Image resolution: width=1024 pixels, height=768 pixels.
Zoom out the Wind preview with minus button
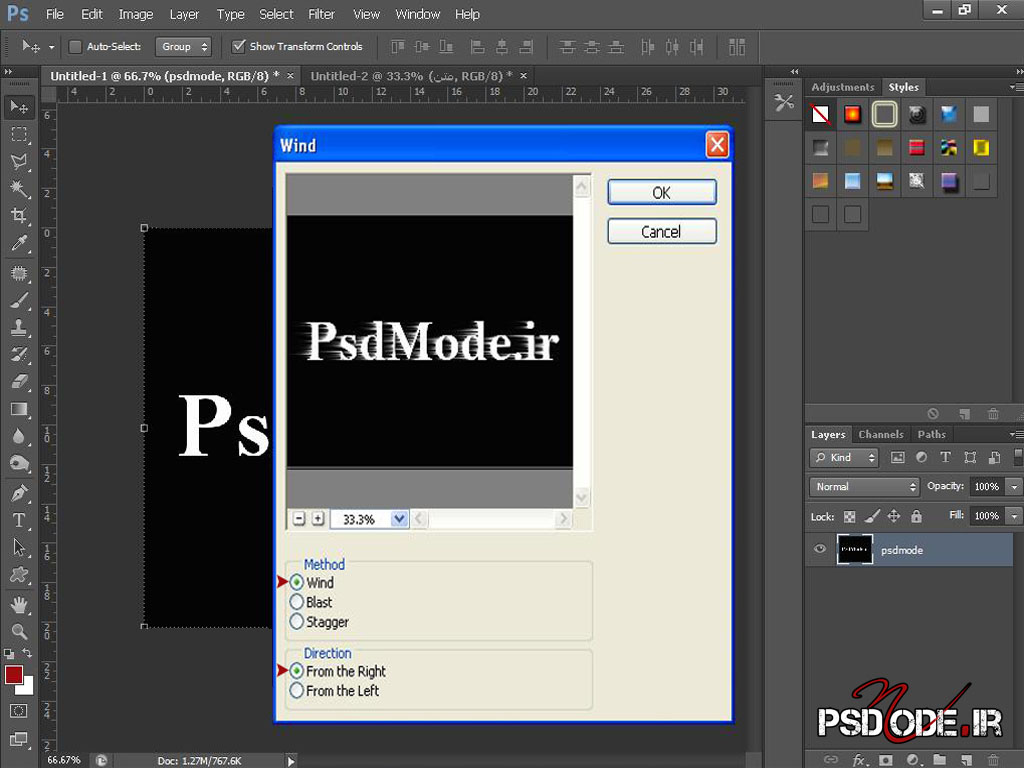(299, 519)
